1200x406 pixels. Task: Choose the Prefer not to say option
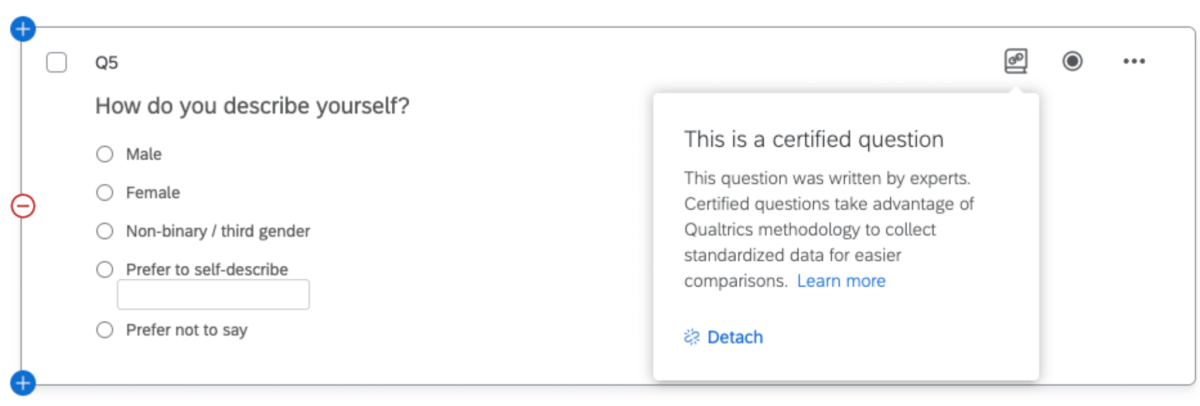105,330
